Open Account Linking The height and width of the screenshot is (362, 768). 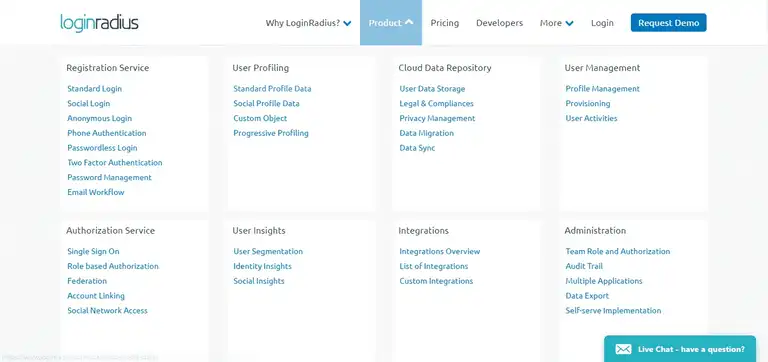[x=96, y=295]
